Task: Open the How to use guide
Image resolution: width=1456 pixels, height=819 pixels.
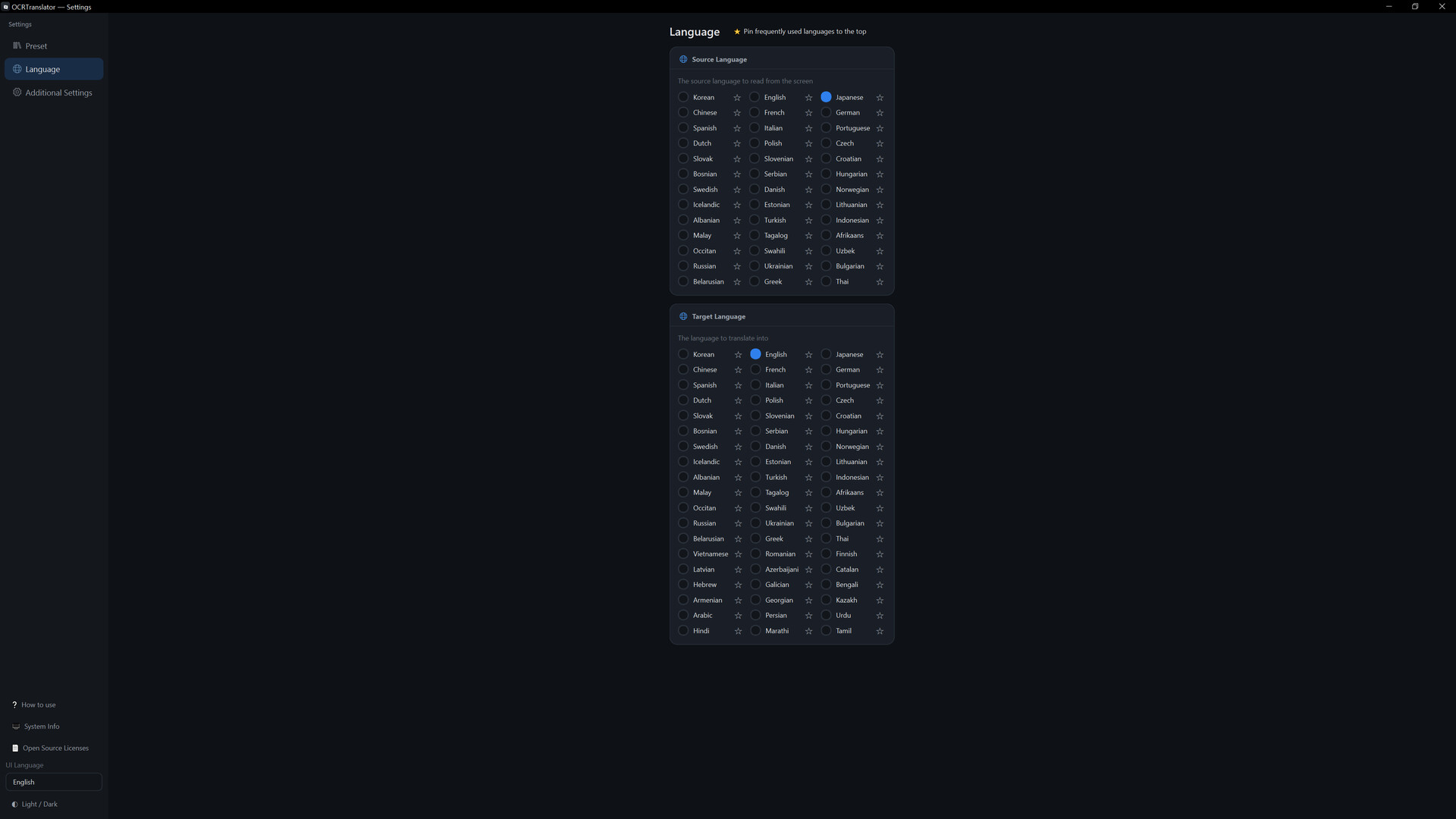Action: tap(34, 704)
